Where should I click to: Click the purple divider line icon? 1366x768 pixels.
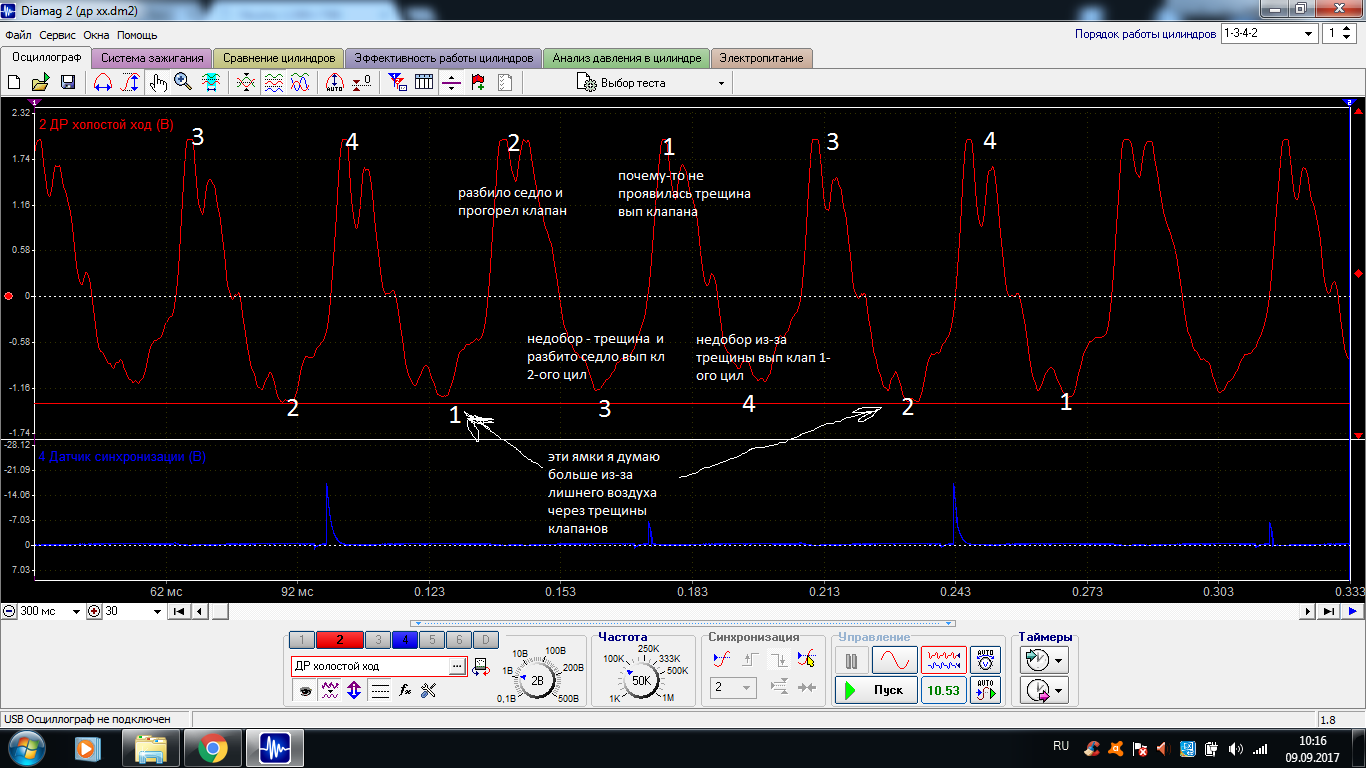451,83
